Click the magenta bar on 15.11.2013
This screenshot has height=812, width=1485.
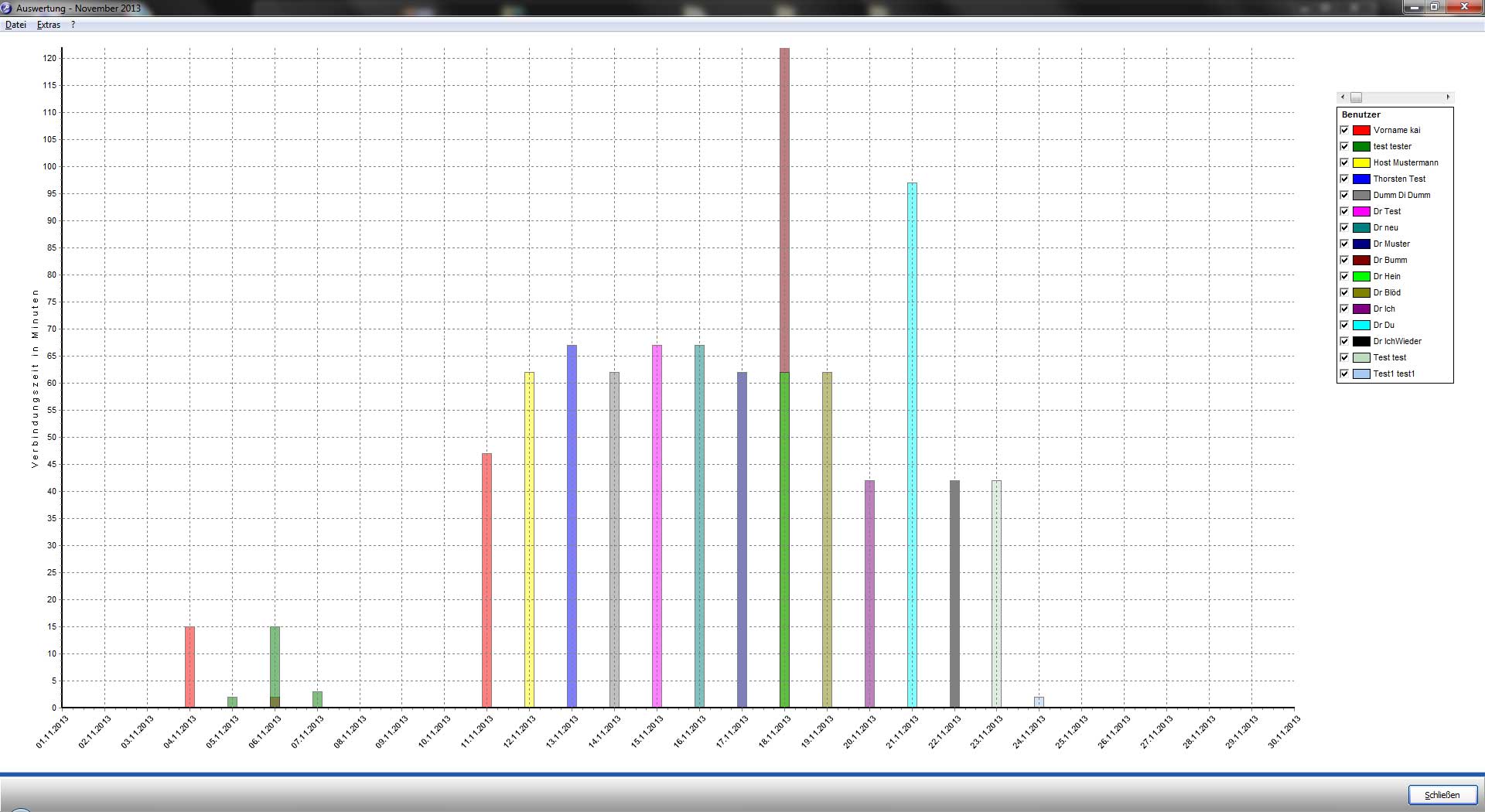point(657,527)
